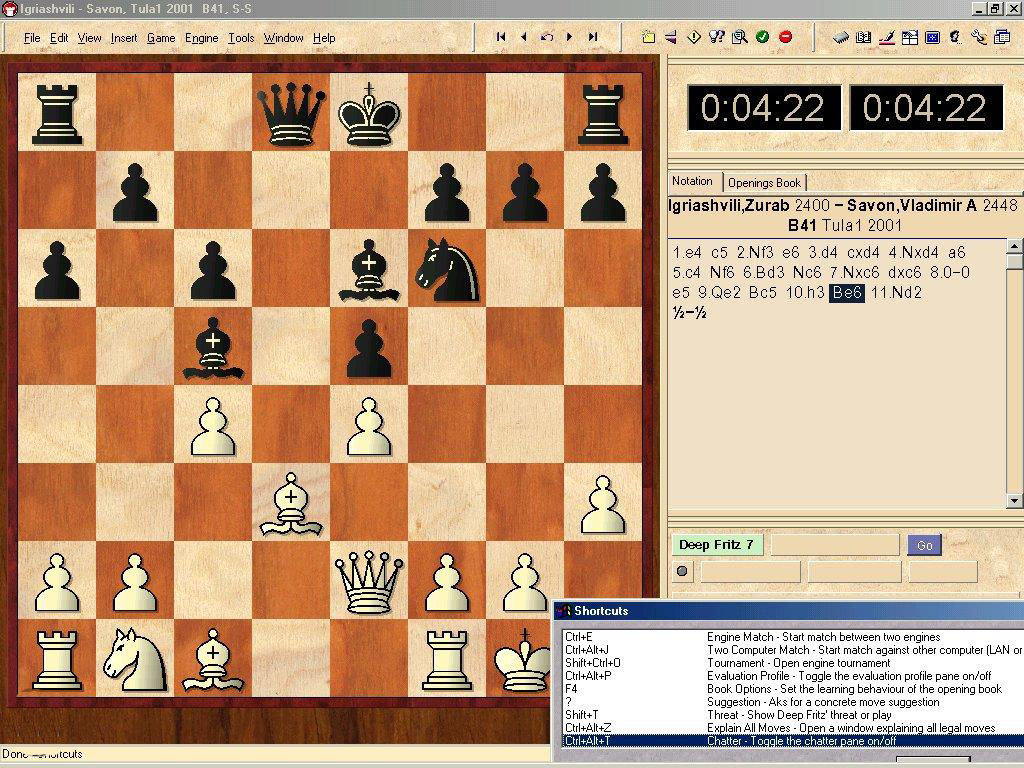The image size is (1024, 768).
Task: Jump to the end of the game
Action: click(593, 37)
